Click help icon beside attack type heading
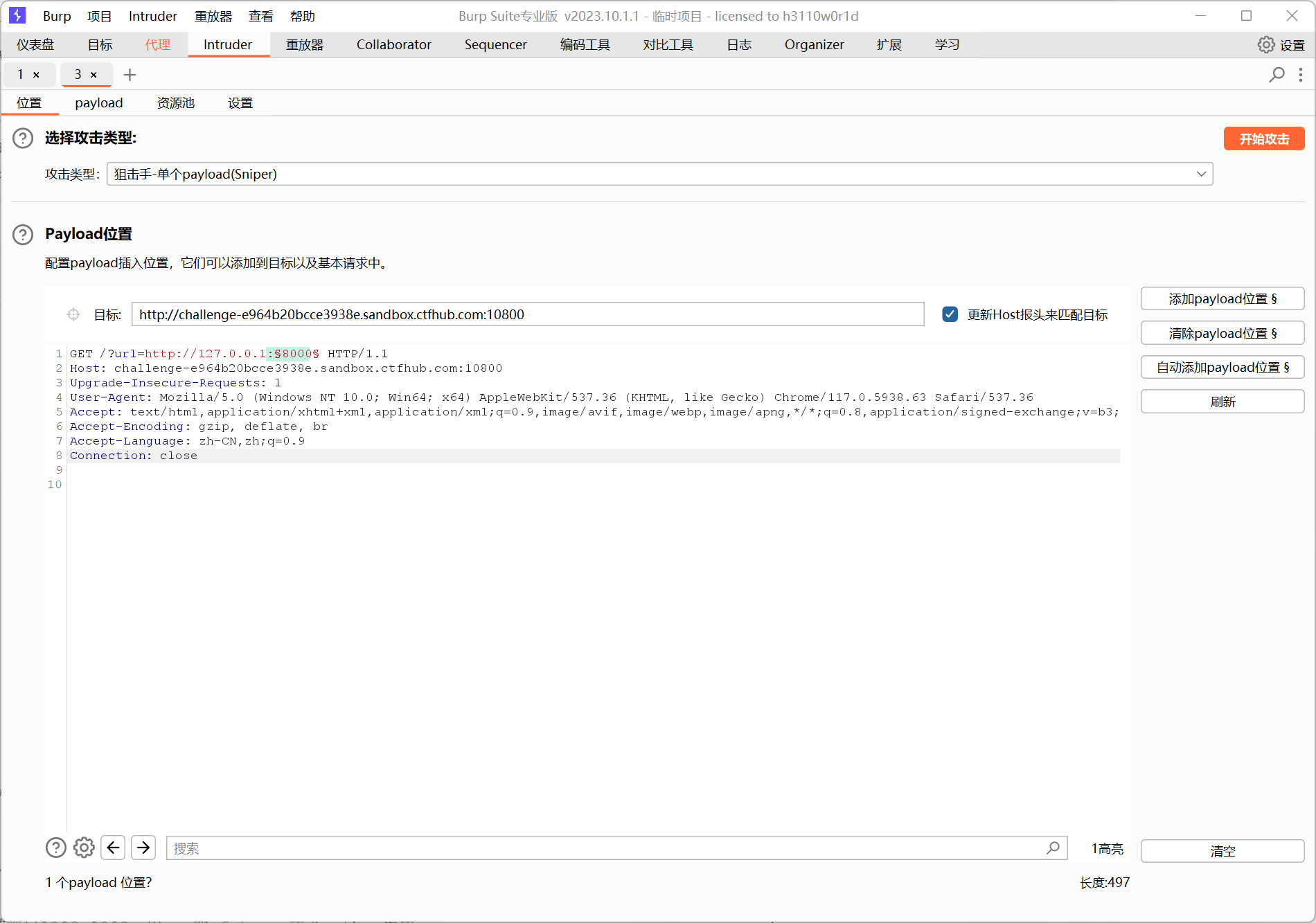This screenshot has width=1316, height=923. click(23, 138)
